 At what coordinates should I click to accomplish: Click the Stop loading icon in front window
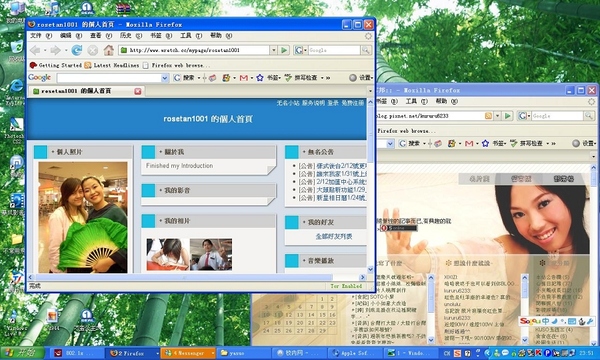click(x=93, y=50)
